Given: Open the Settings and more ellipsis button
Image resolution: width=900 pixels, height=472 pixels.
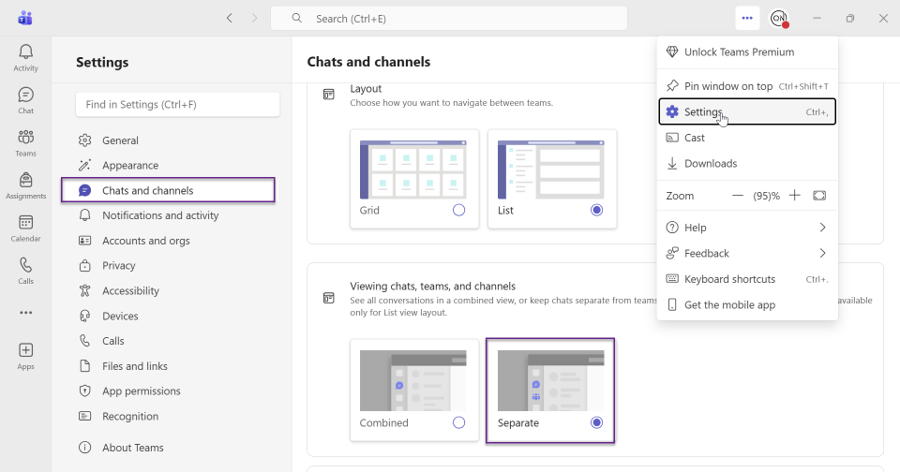Looking at the screenshot, I should [747, 18].
